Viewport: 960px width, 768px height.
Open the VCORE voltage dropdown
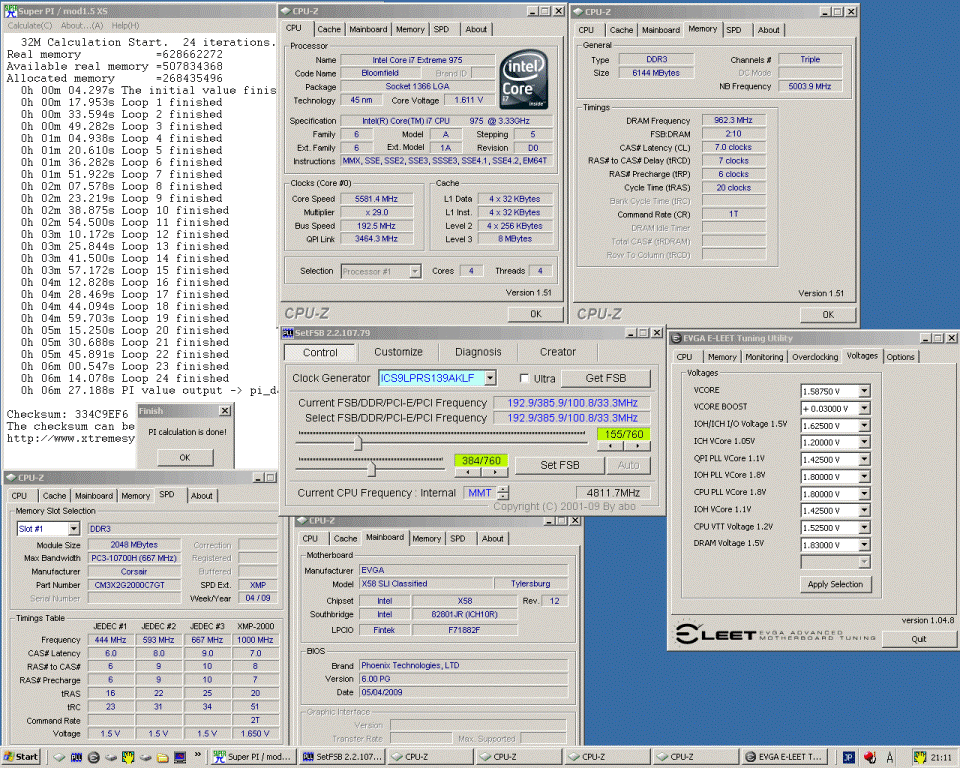point(864,391)
